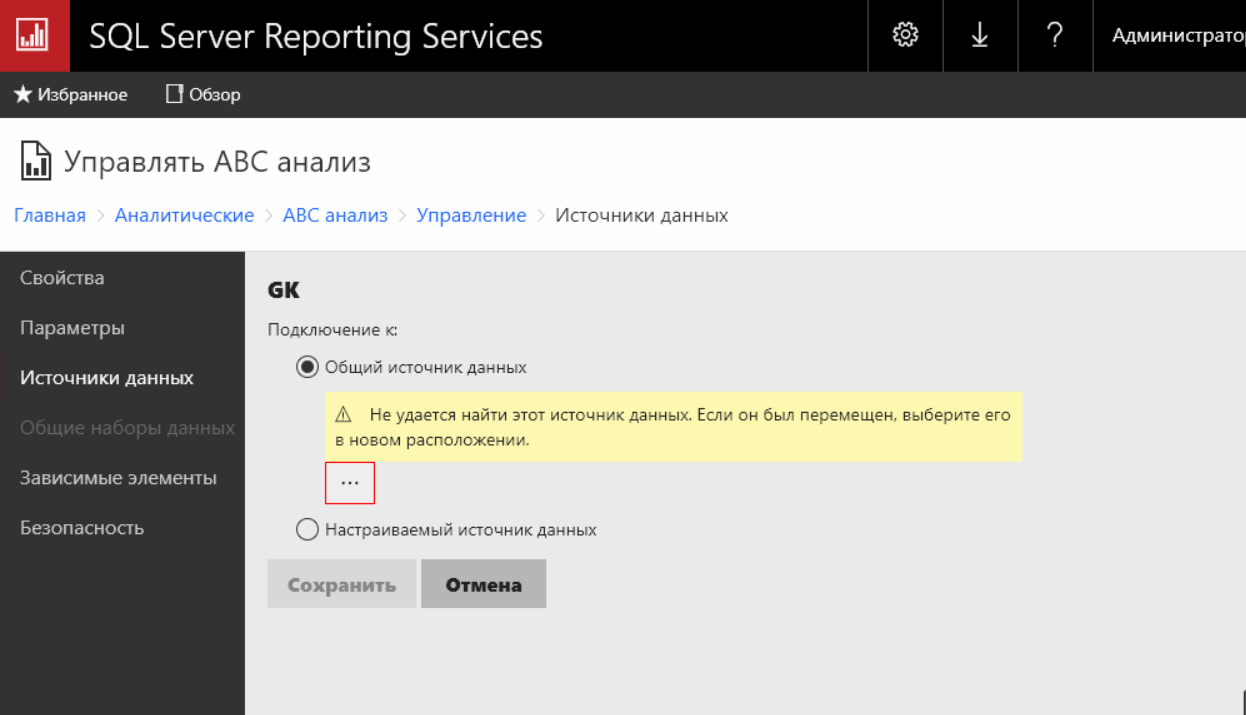Viewport: 1246px width, 715px height.
Task: Click the red Reporting Services logo icon
Action: pyautogui.click(x=35, y=36)
